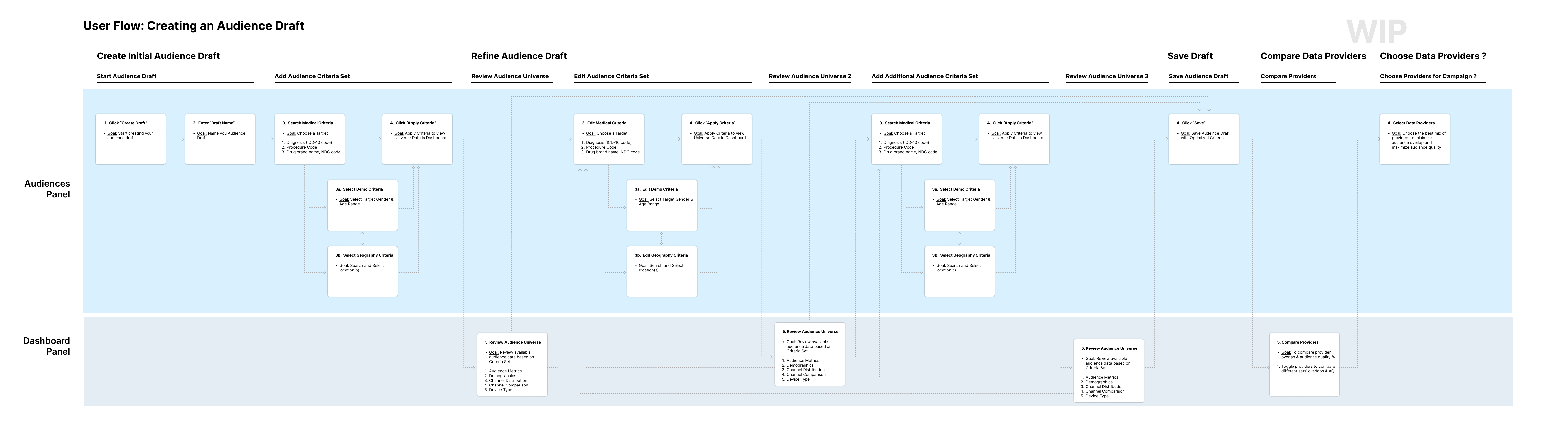
Task: Click the "Refine Audience Draft" section heading
Action: coord(519,56)
